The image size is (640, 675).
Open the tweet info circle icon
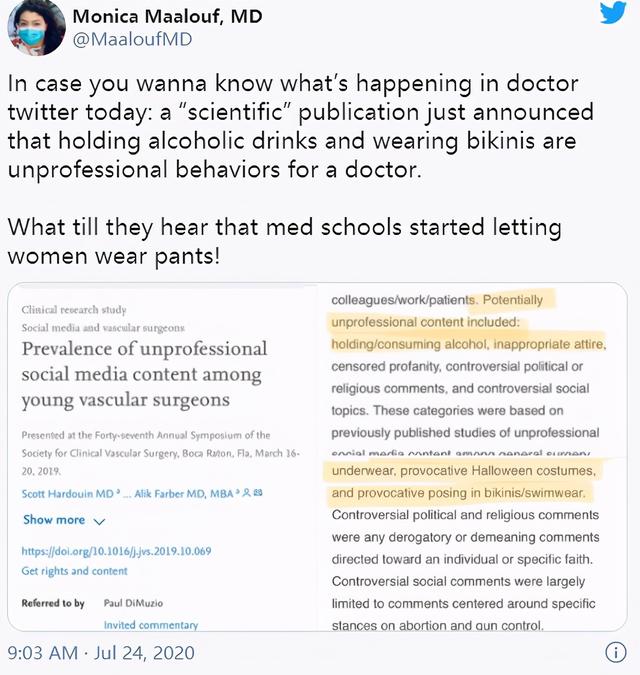click(x=615, y=652)
